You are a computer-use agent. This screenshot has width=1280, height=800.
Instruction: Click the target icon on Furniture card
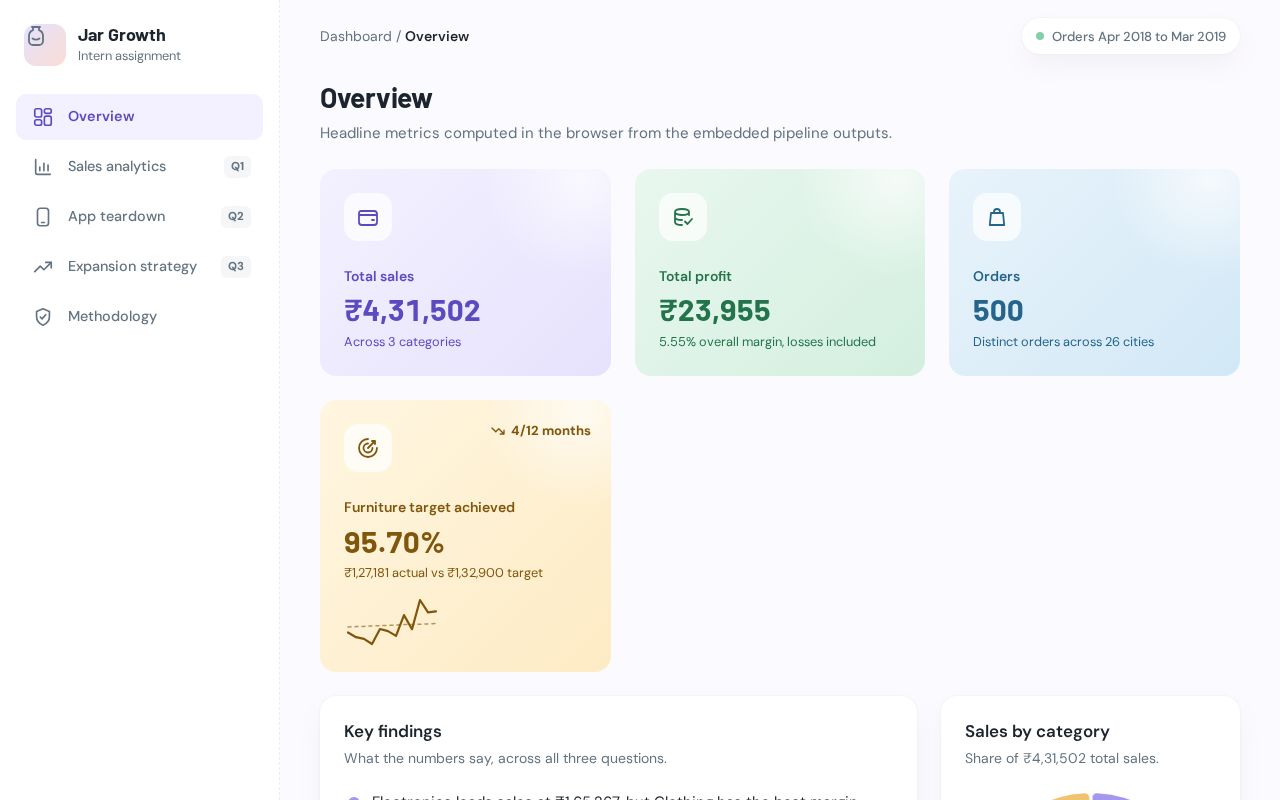pos(368,448)
